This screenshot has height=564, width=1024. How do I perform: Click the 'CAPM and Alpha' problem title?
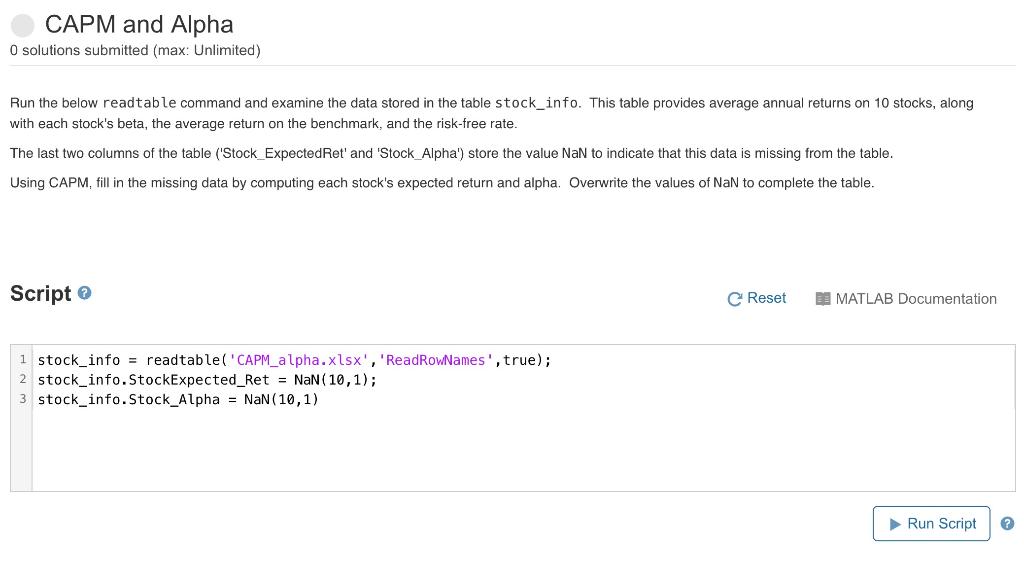139,25
